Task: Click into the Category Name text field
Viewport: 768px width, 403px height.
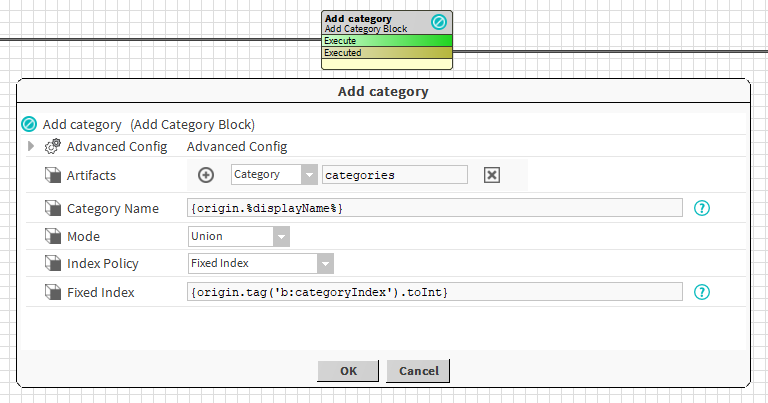Action: pos(434,208)
